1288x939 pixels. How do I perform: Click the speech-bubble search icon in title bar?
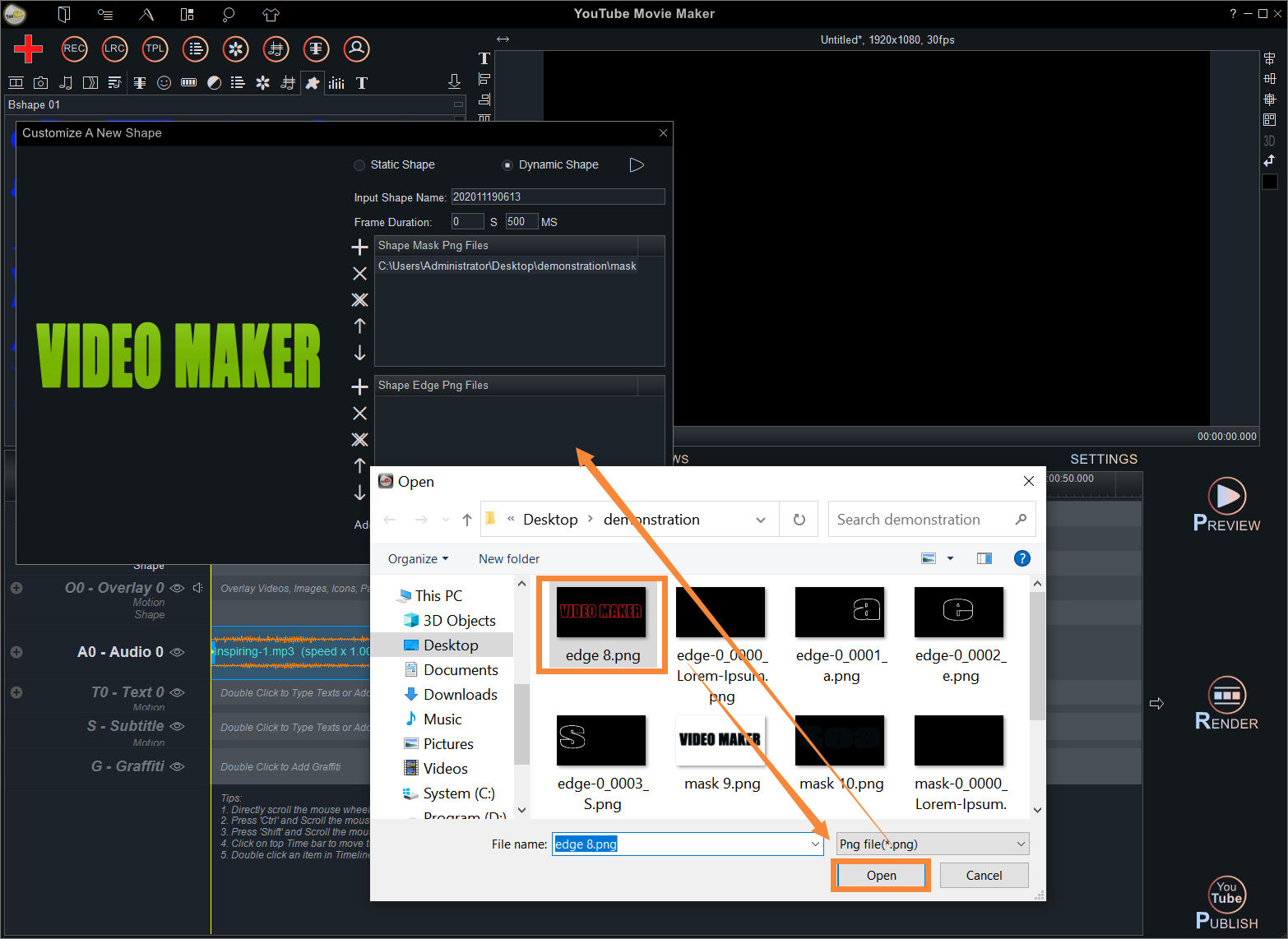(x=229, y=14)
